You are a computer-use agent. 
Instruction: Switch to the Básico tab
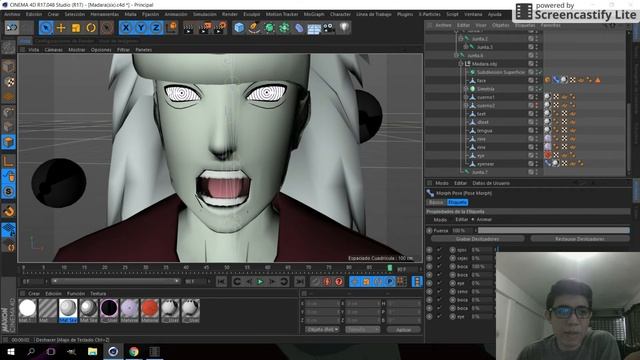pos(436,202)
